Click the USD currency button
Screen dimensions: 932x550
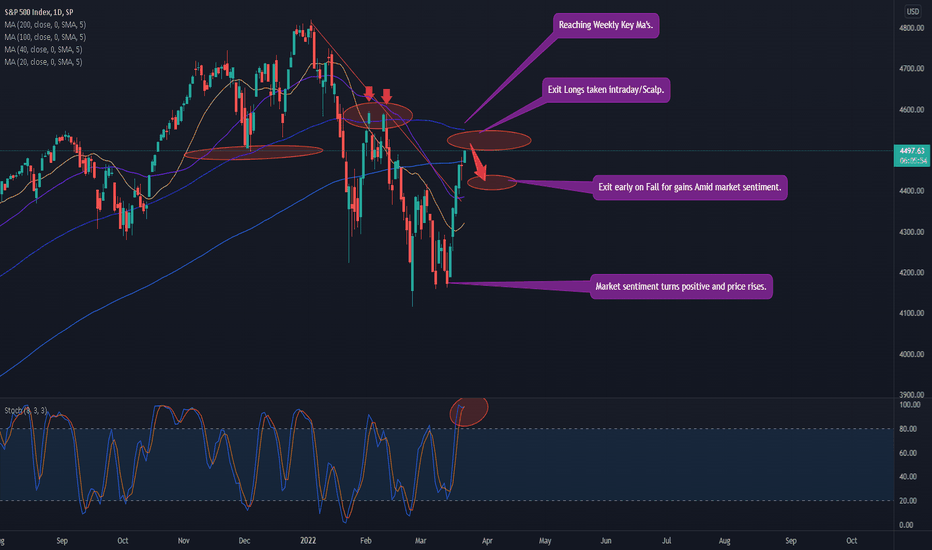click(x=912, y=11)
